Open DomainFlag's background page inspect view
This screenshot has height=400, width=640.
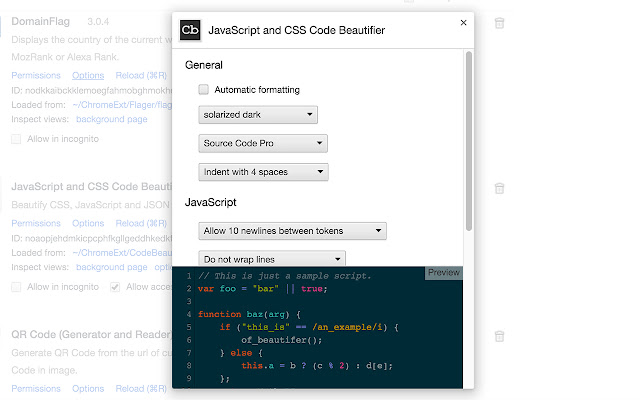click(x=112, y=119)
